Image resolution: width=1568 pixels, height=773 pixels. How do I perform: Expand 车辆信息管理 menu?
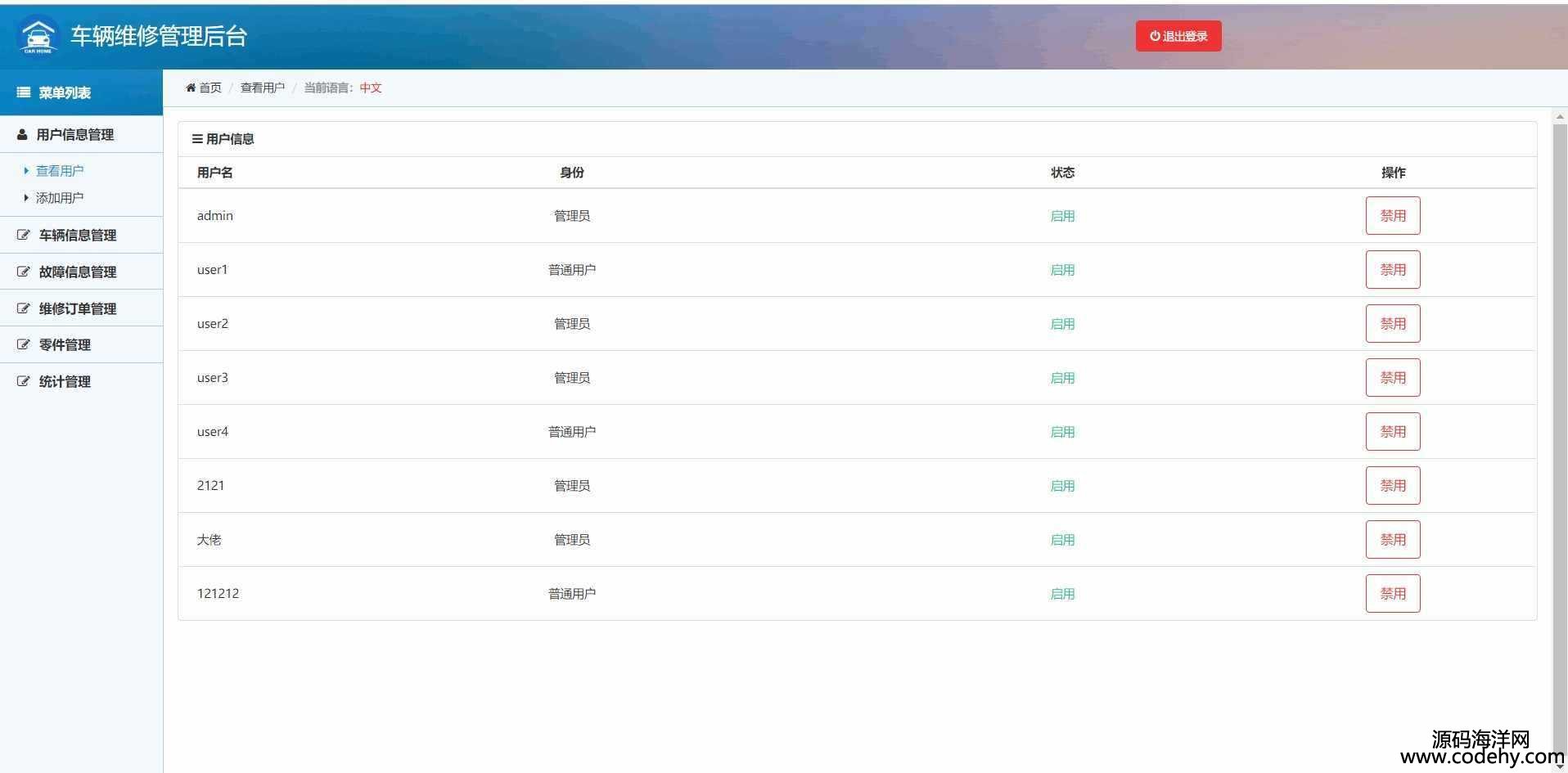coord(81,235)
